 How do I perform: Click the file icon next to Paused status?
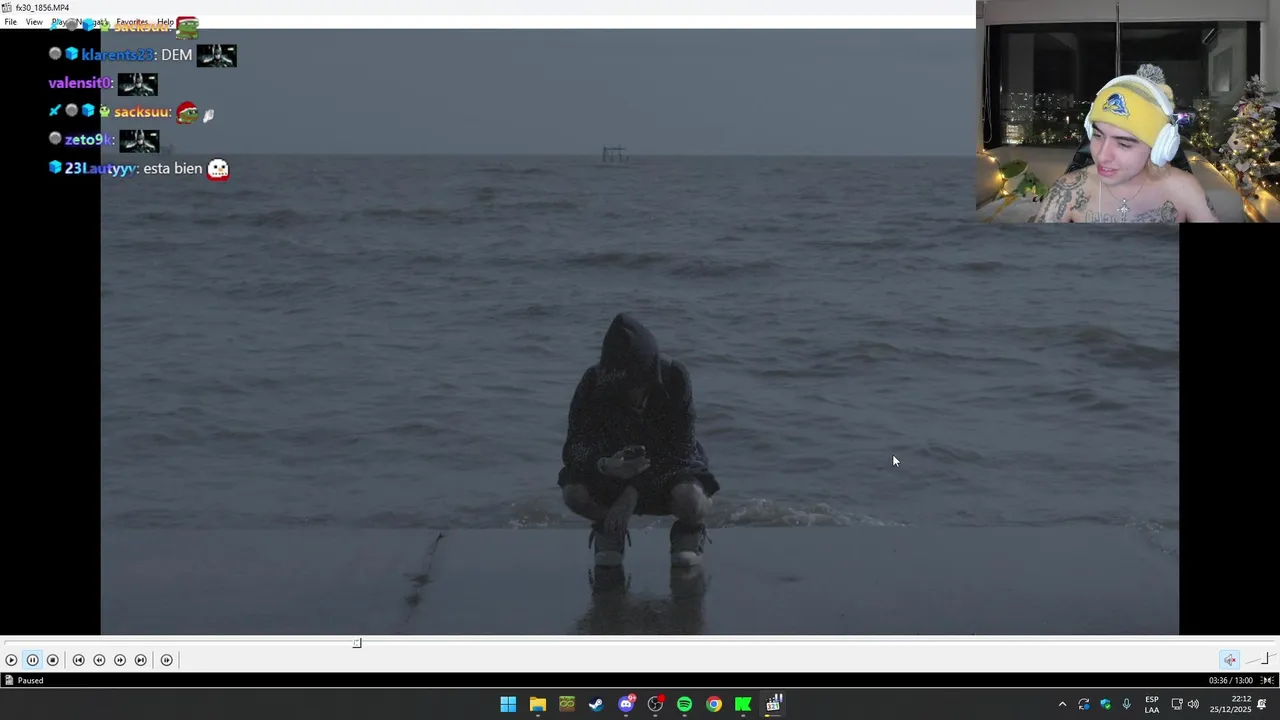coord(9,681)
